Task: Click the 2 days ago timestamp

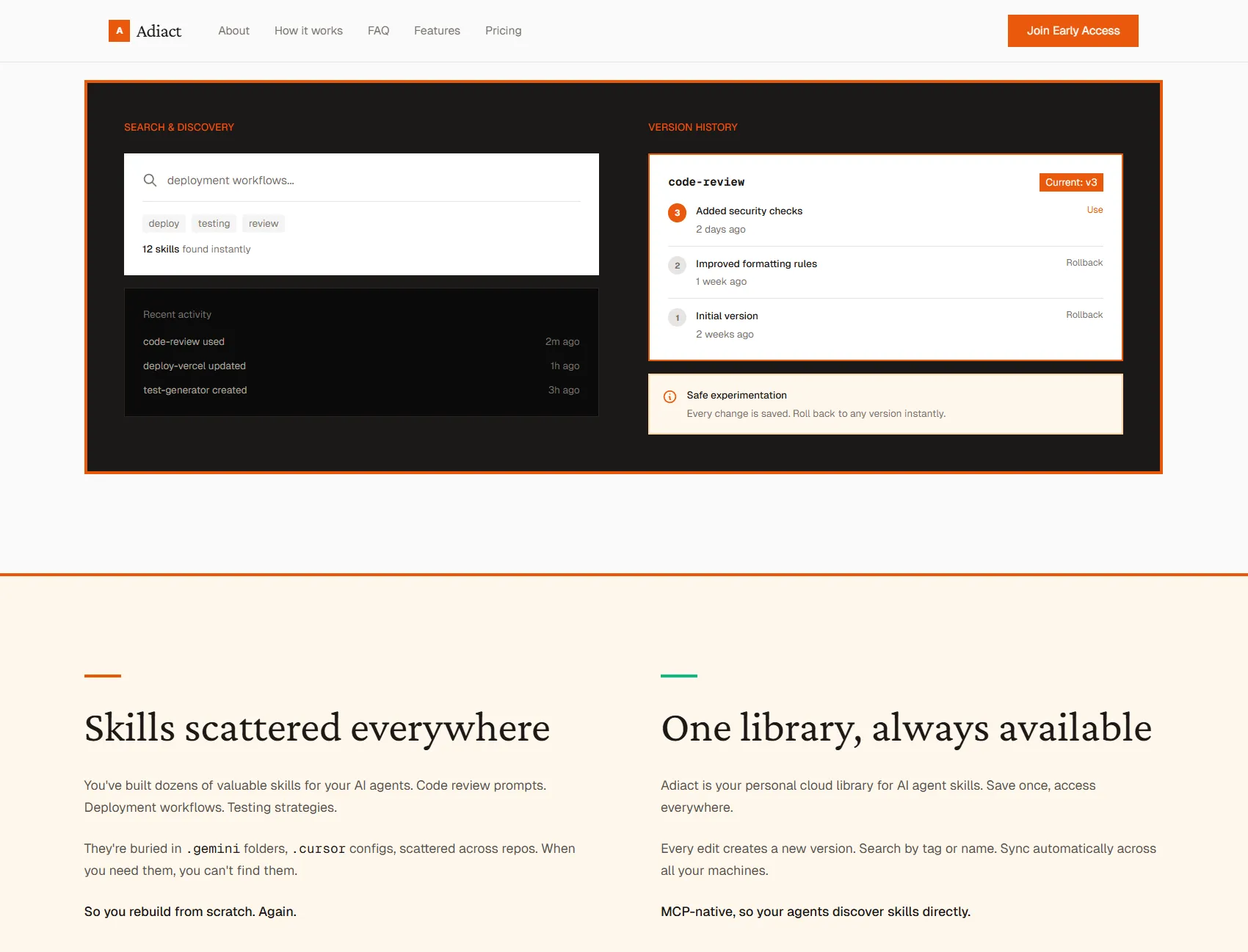Action: pyautogui.click(x=721, y=229)
